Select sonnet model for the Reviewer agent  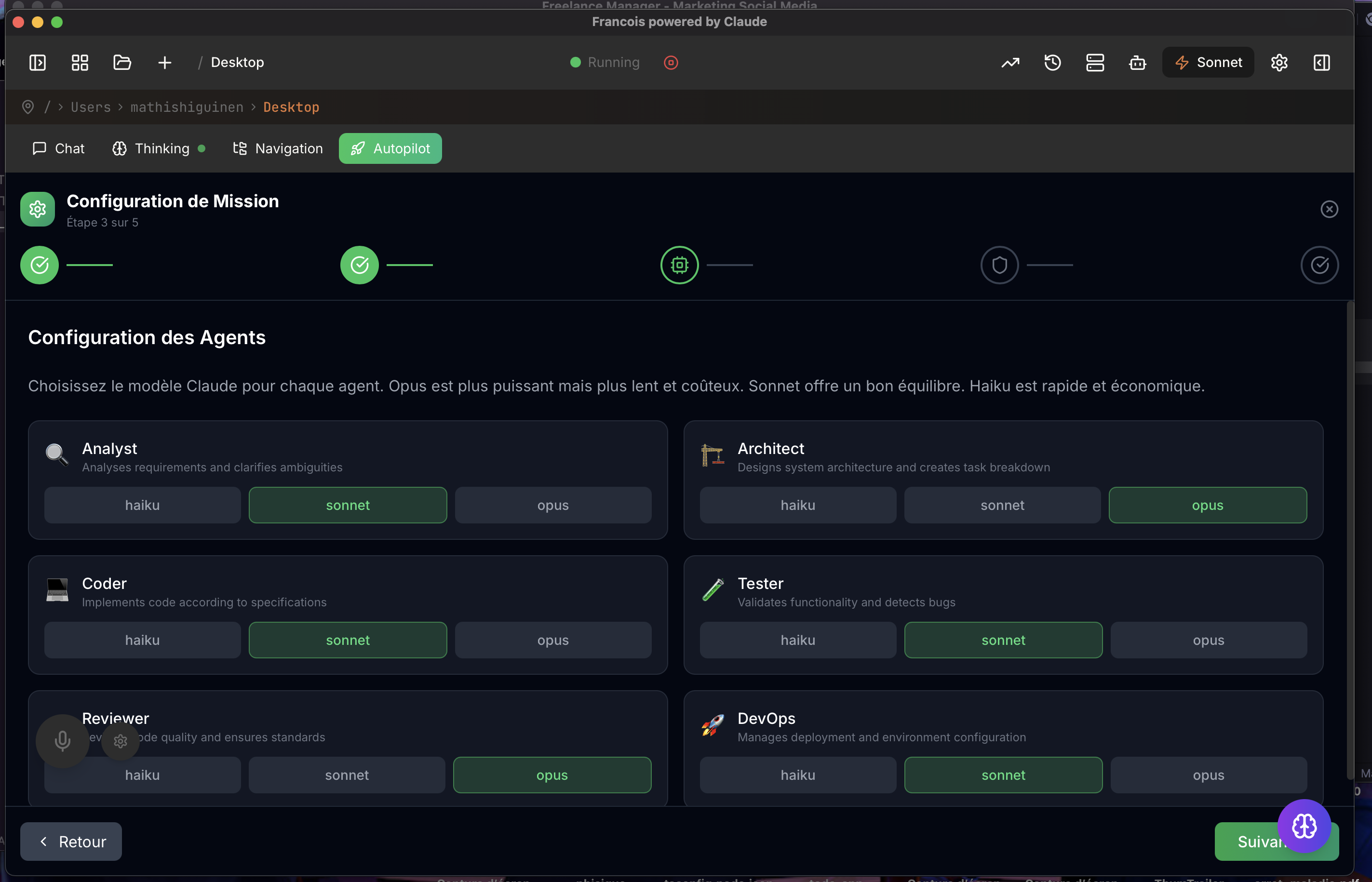tap(347, 775)
